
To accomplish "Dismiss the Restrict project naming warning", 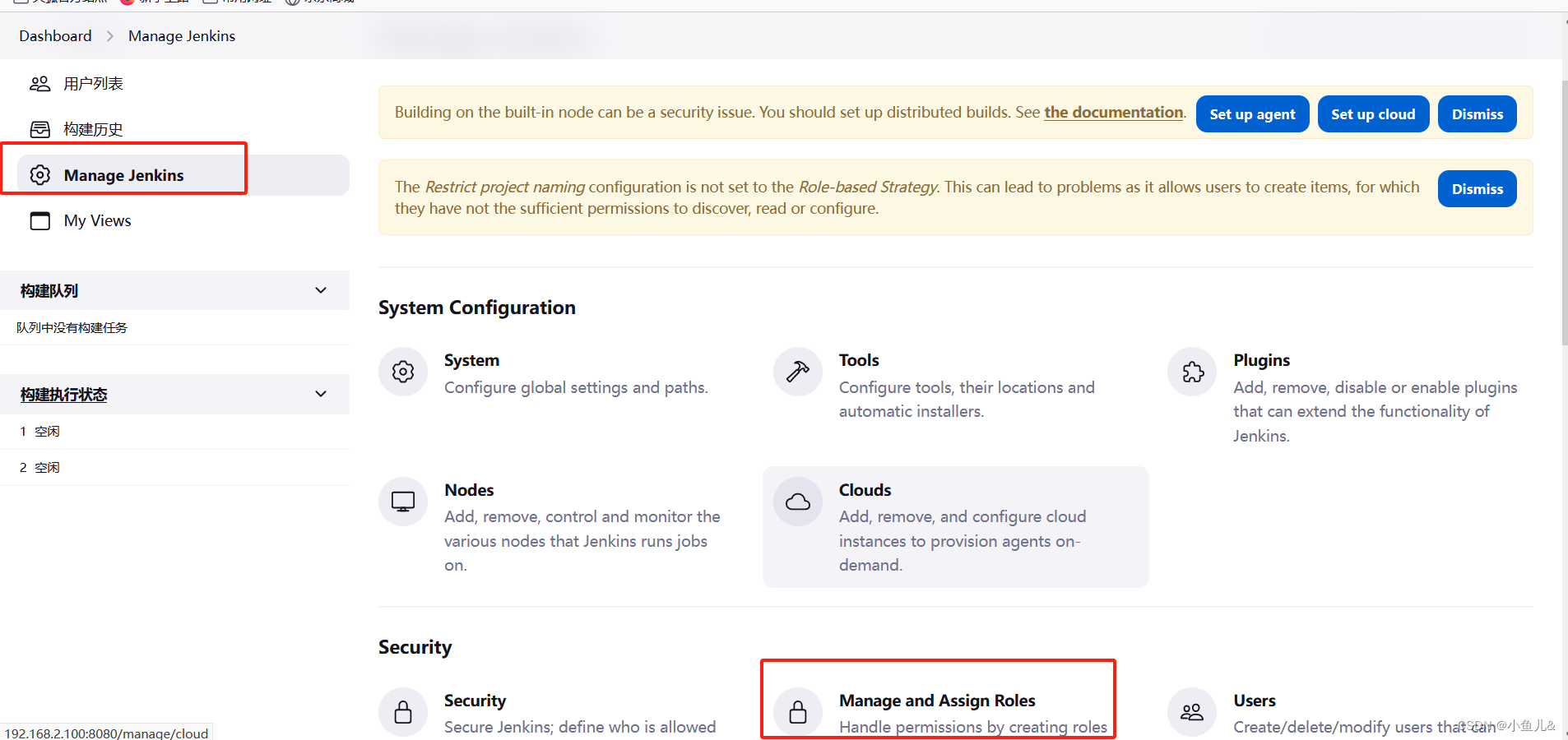I will [1477, 189].
